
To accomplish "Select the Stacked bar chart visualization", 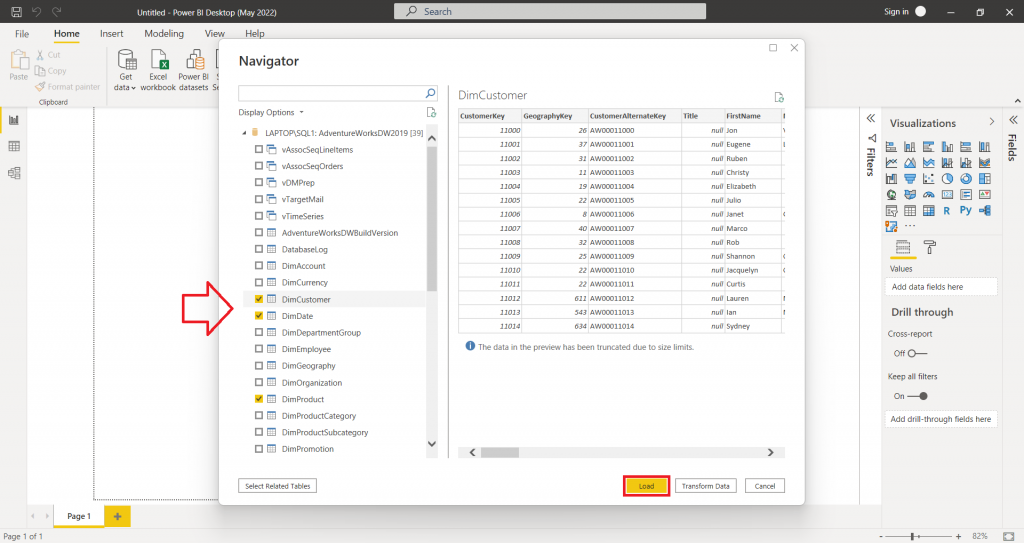I will pos(891,146).
